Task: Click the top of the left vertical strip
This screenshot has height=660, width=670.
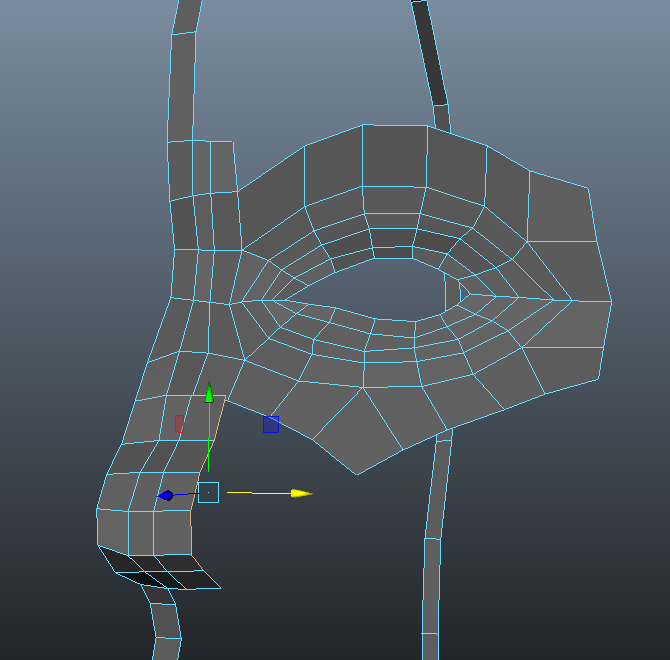Action: (187, 15)
